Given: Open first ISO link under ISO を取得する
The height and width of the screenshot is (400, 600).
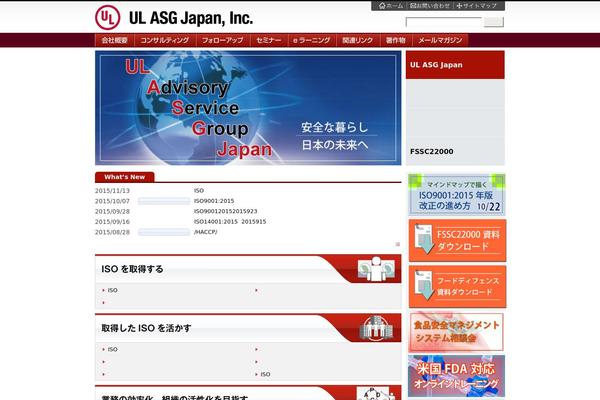Looking at the screenshot, I should click(x=112, y=291).
